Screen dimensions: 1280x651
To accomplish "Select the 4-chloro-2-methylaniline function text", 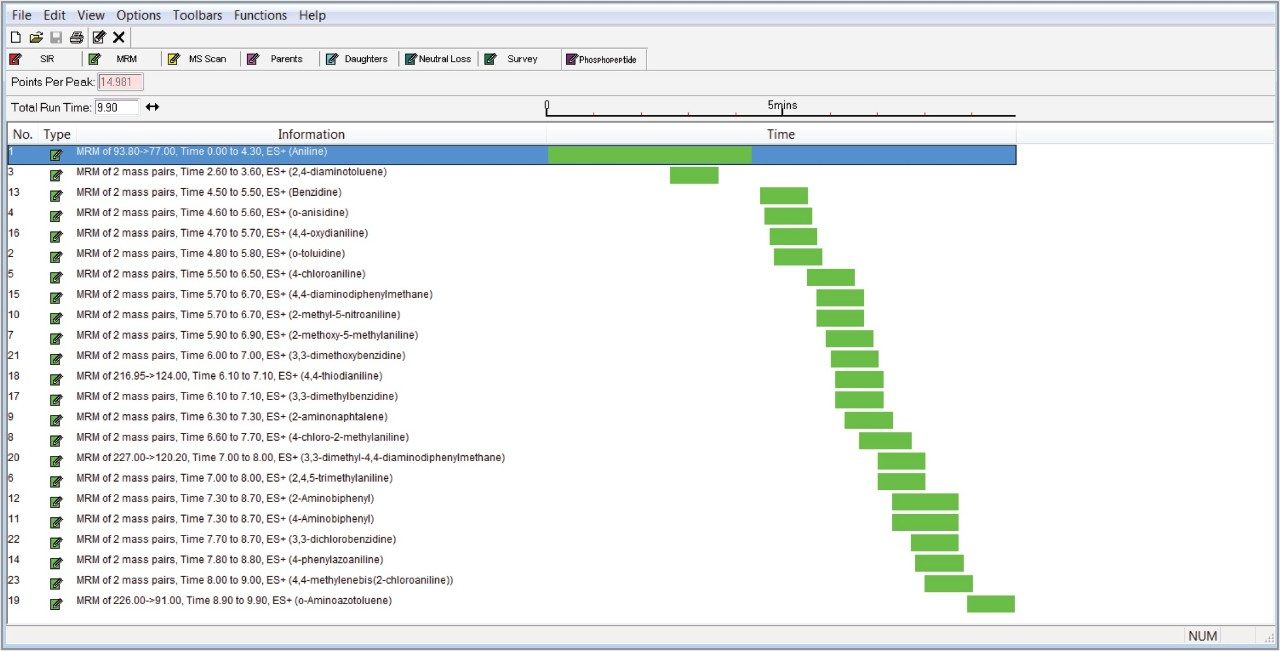I will [242, 437].
